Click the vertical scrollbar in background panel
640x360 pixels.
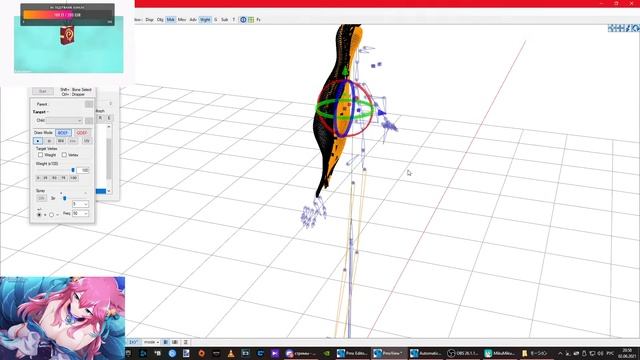click(109, 159)
